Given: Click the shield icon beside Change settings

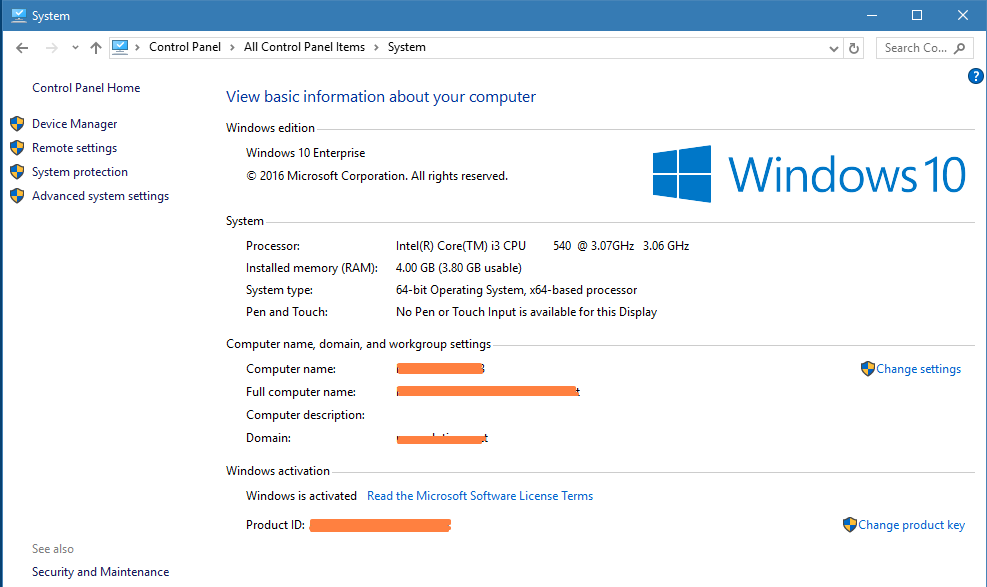Looking at the screenshot, I should (x=867, y=369).
